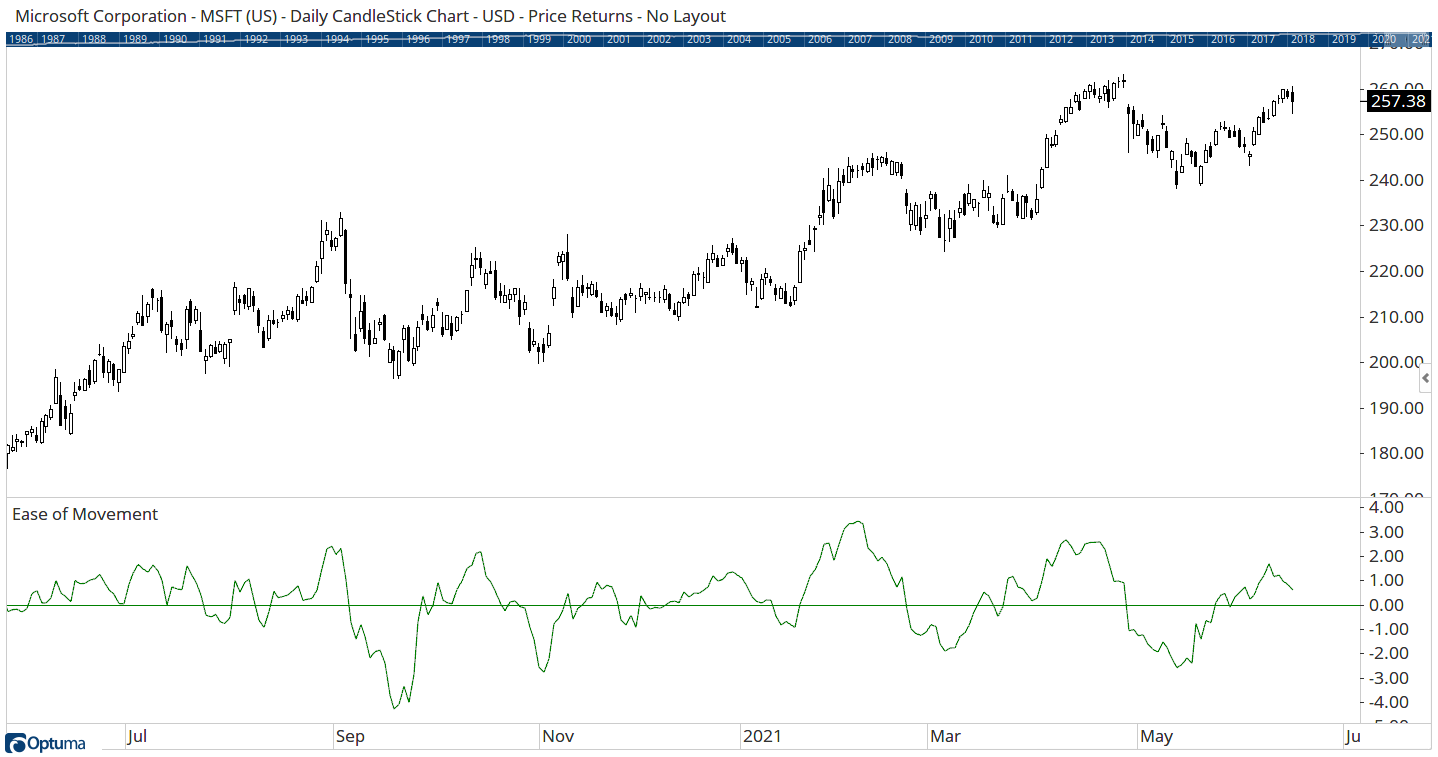Screen dimensions: 1438x757
Task: Click the Nov label on the date axis
Action: (558, 737)
